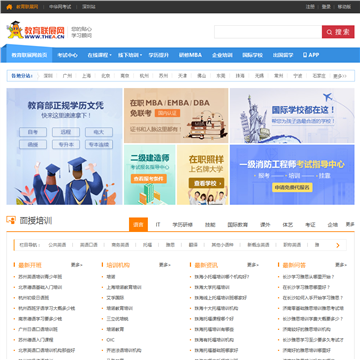
Task: Click 公共英语 in category navigator
Action: (57, 245)
